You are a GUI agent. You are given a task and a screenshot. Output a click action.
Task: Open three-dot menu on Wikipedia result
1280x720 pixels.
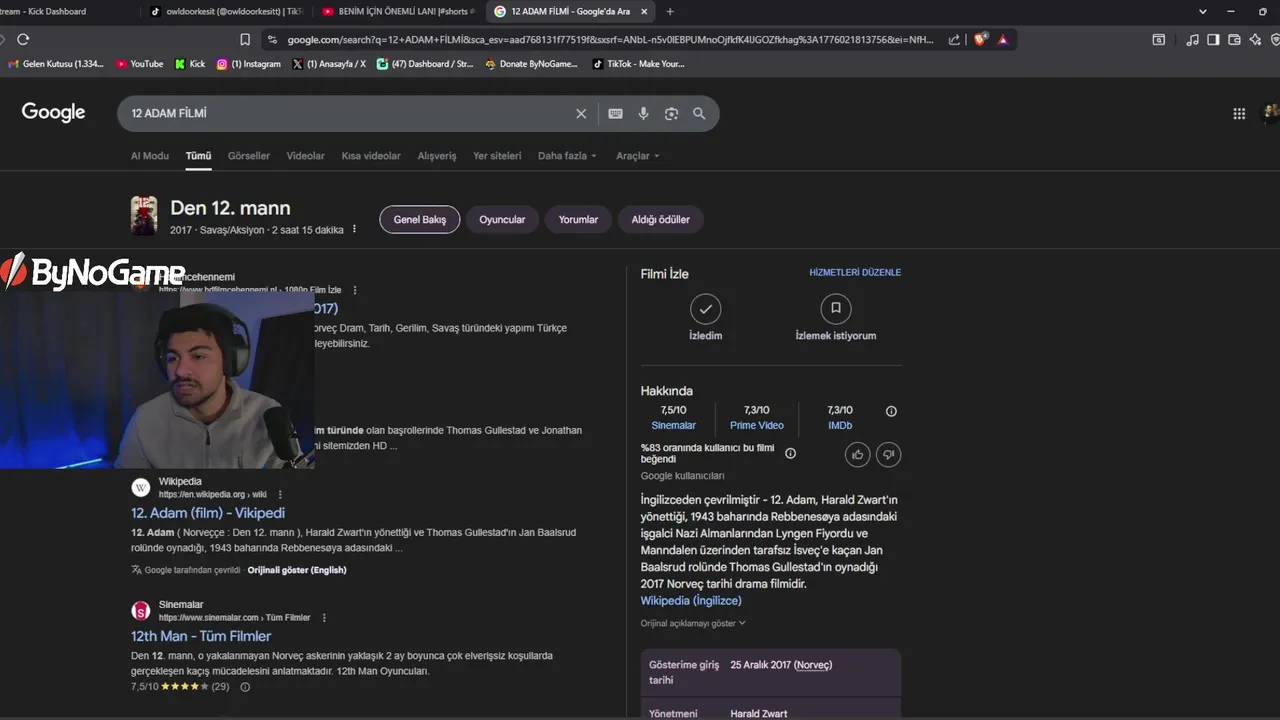pos(280,494)
